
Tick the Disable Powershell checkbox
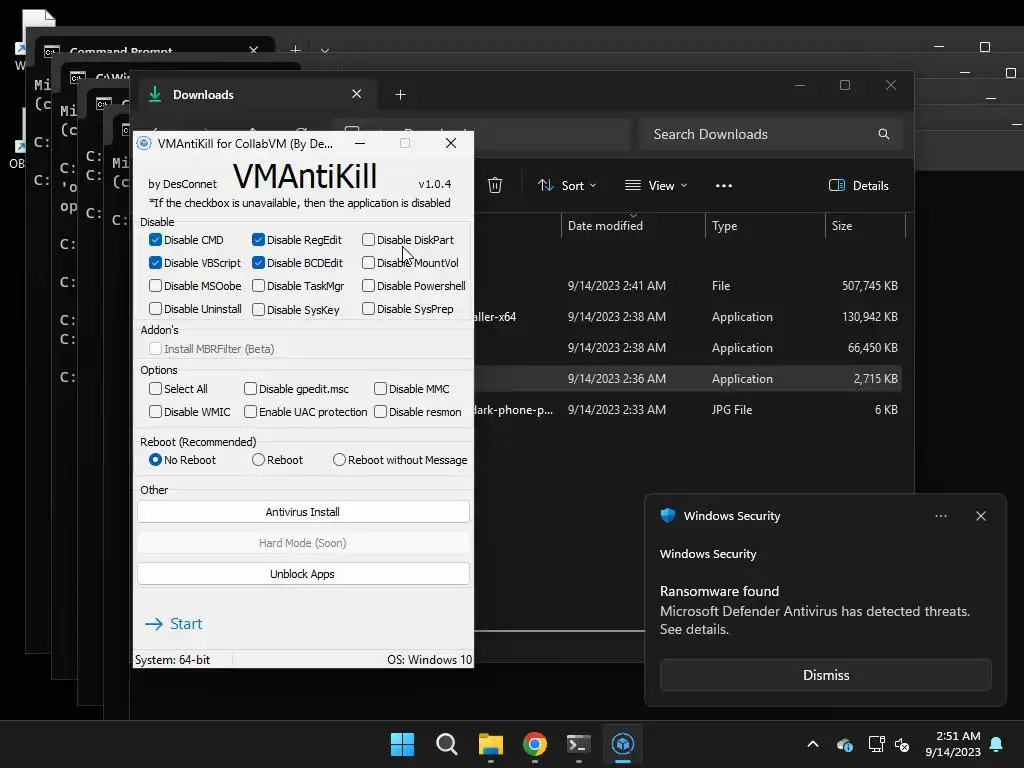click(368, 285)
